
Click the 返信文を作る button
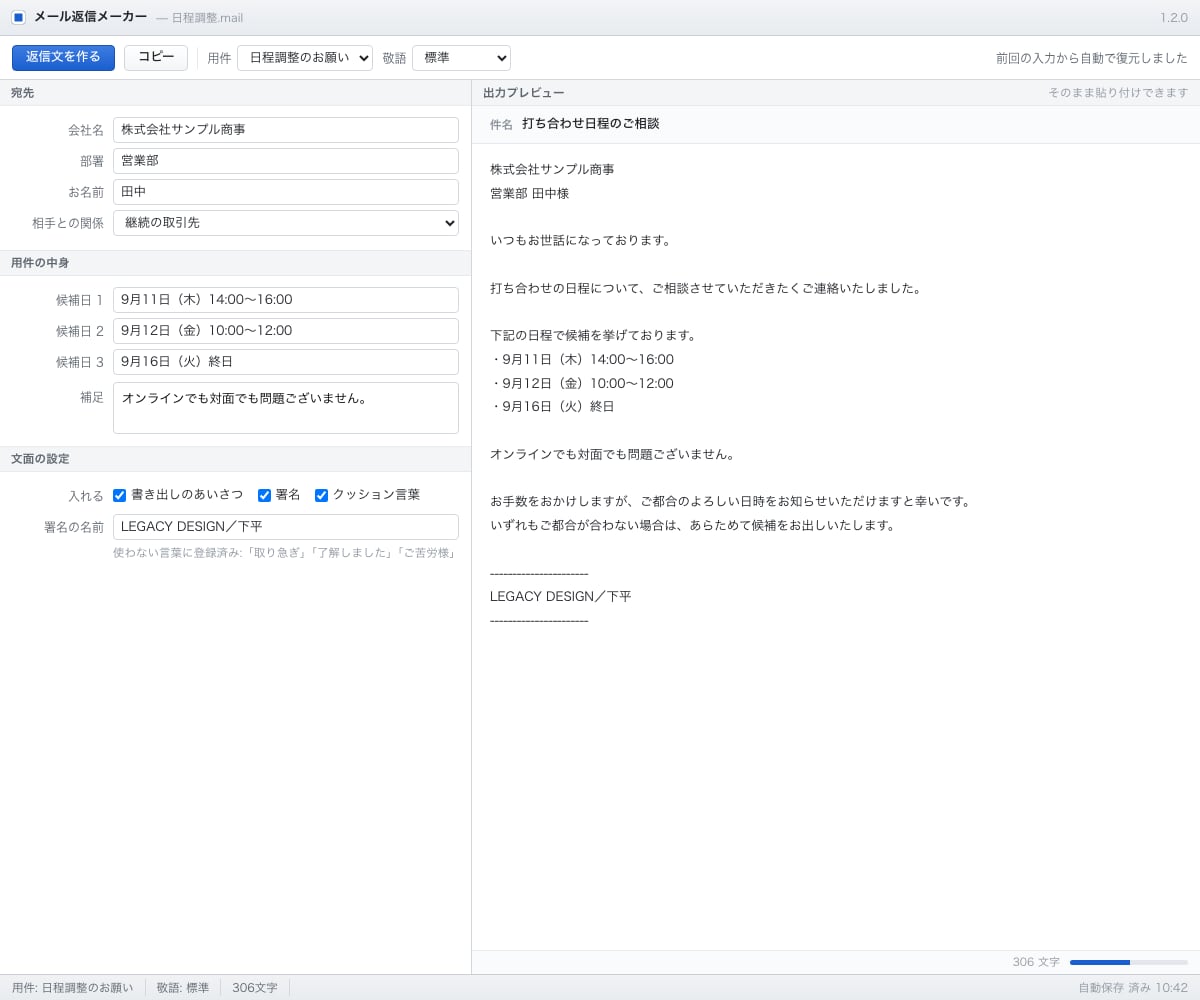[x=63, y=57]
